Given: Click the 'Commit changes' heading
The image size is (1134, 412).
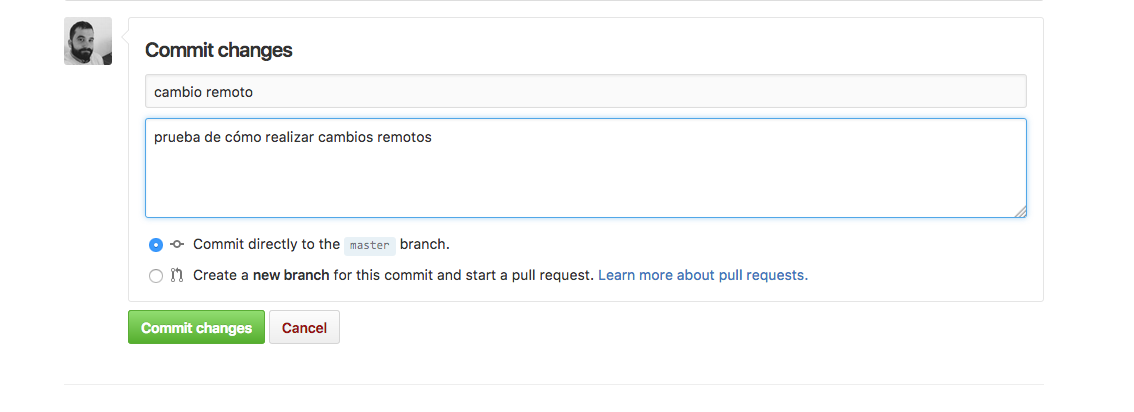Looking at the screenshot, I should (x=219, y=50).
